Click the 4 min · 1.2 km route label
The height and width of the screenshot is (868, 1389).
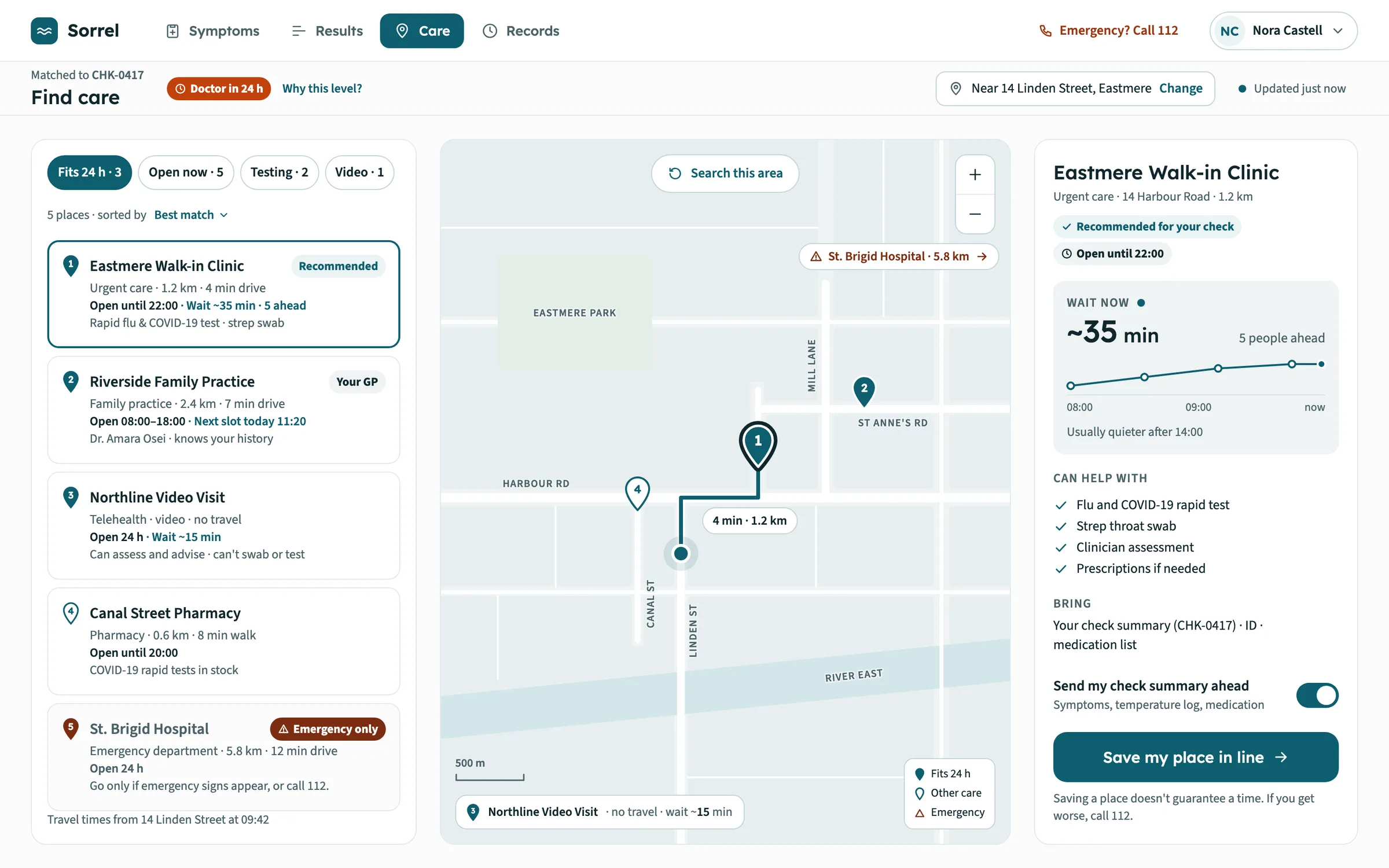749,521
